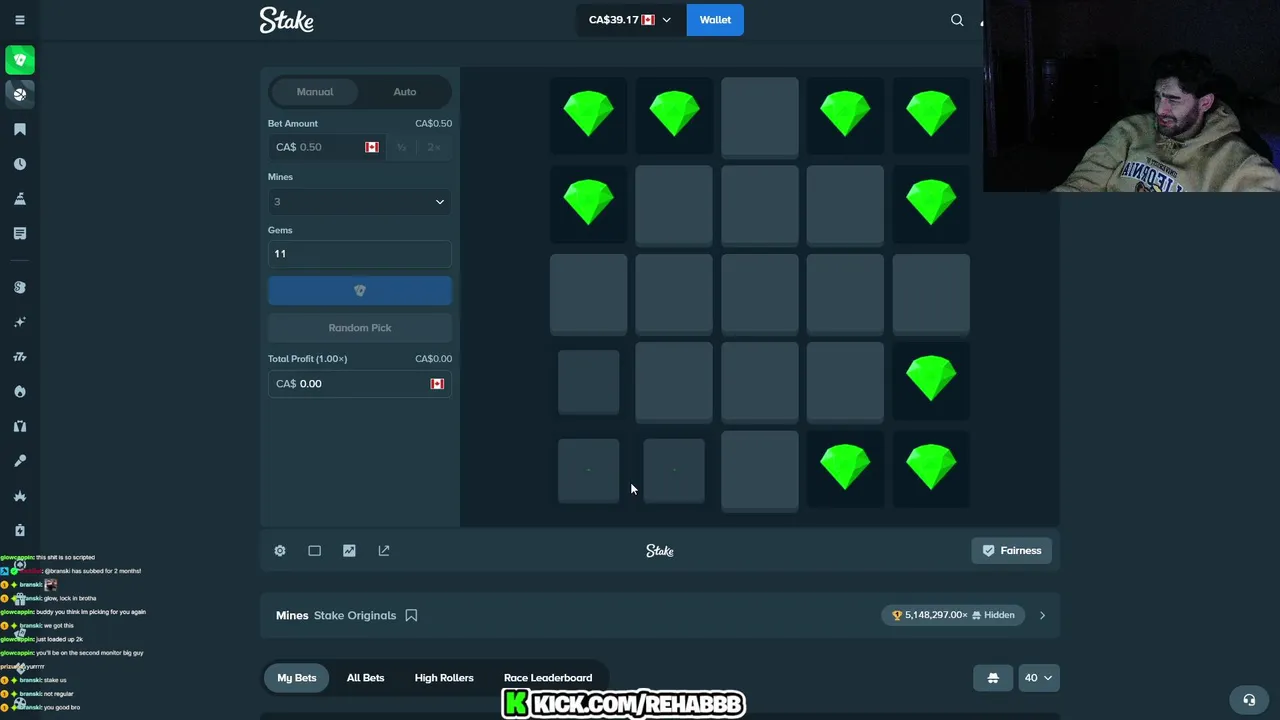Screen dimensions: 1280x720
Task: Switch to Auto betting mode
Action: pyautogui.click(x=405, y=92)
